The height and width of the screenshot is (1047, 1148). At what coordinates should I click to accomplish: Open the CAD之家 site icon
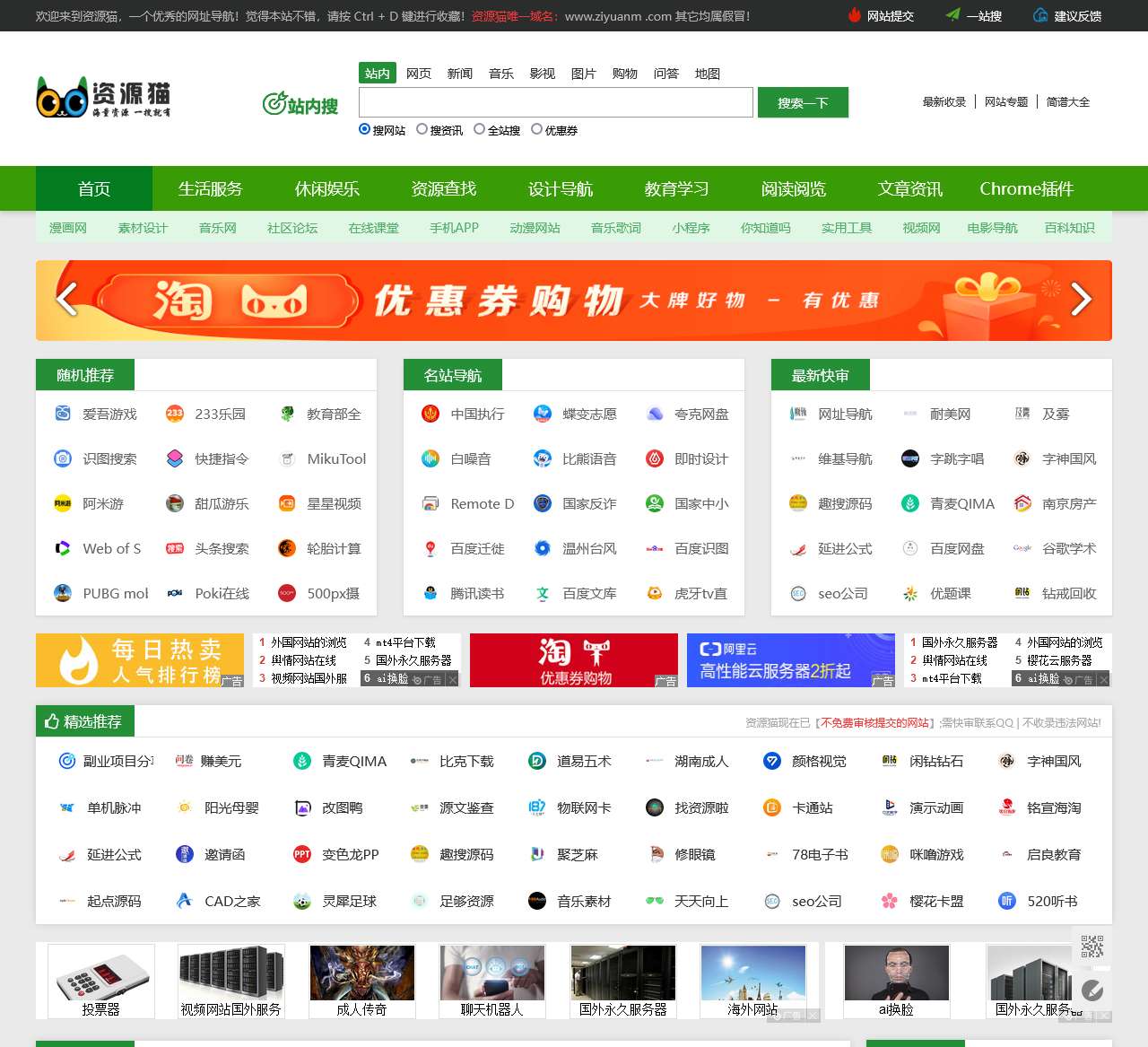tap(184, 901)
